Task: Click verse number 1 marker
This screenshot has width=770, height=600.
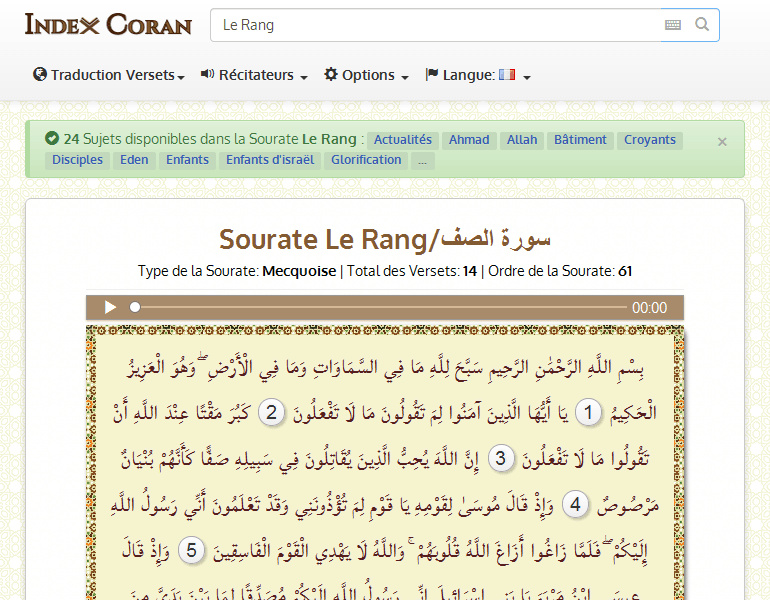Action: point(590,413)
